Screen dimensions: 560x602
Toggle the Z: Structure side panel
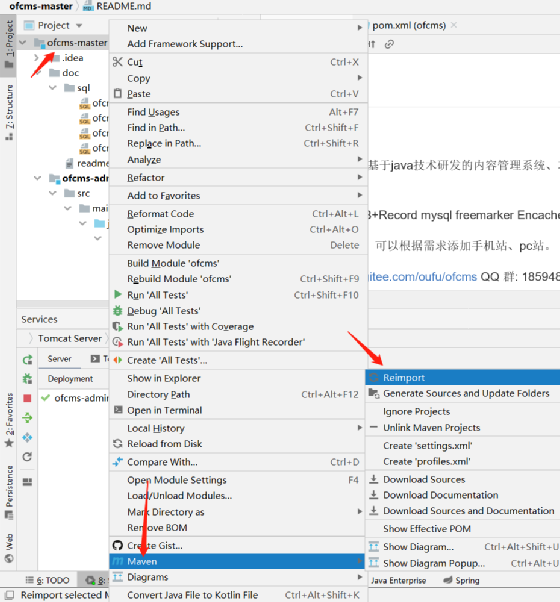click(x=8, y=112)
